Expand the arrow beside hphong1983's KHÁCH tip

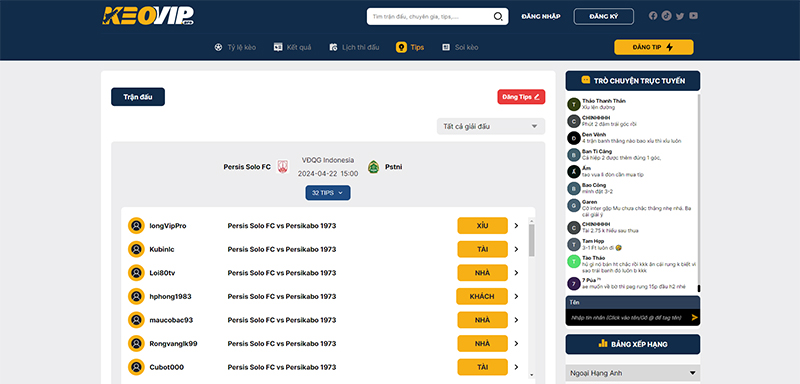click(516, 296)
